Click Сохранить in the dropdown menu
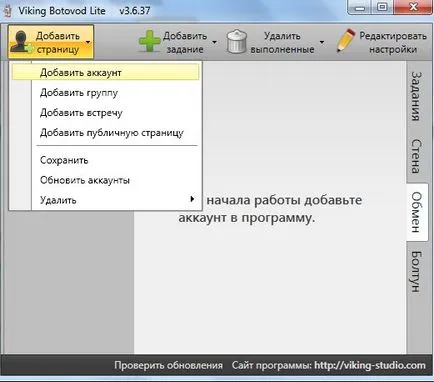434x382 pixels. [x=105, y=160]
